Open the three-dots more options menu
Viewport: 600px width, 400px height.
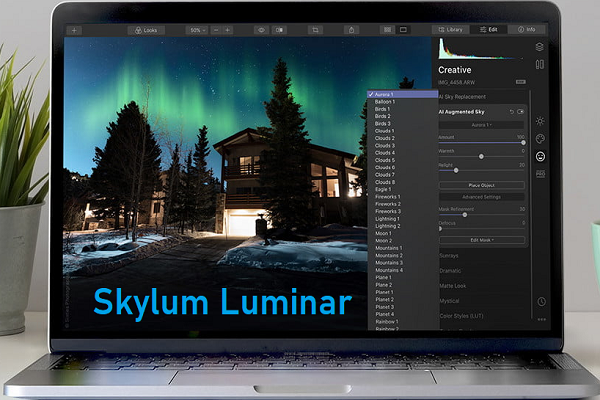541,320
